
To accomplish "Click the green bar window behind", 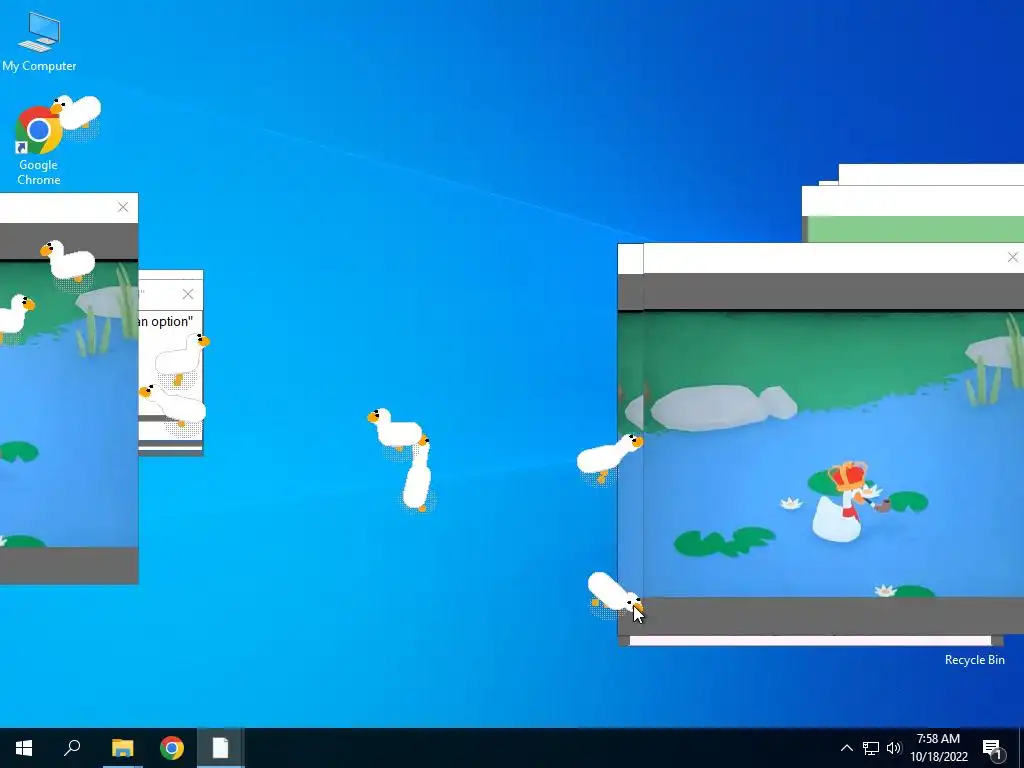I will pos(916,229).
